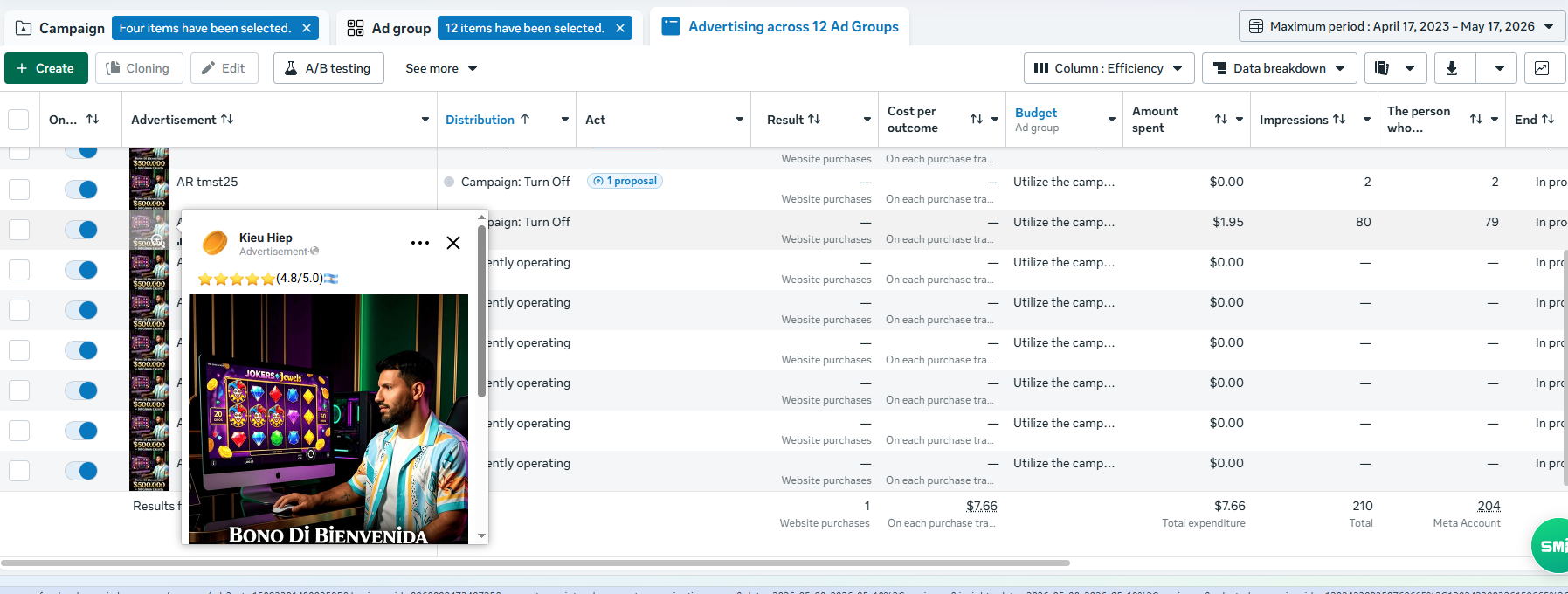
Task: Click the green Create button
Action: tap(46, 68)
